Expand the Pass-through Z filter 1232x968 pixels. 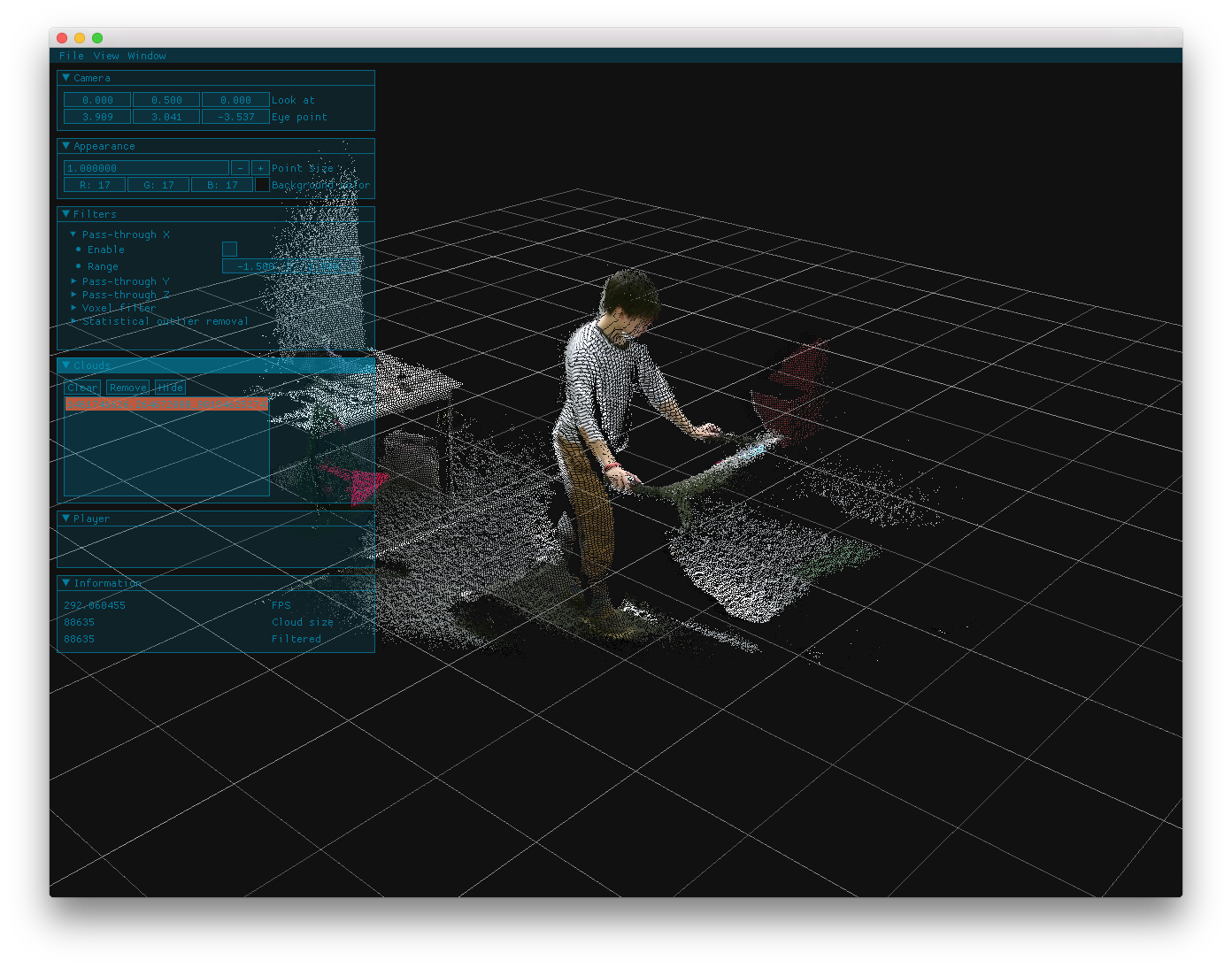(x=73, y=295)
